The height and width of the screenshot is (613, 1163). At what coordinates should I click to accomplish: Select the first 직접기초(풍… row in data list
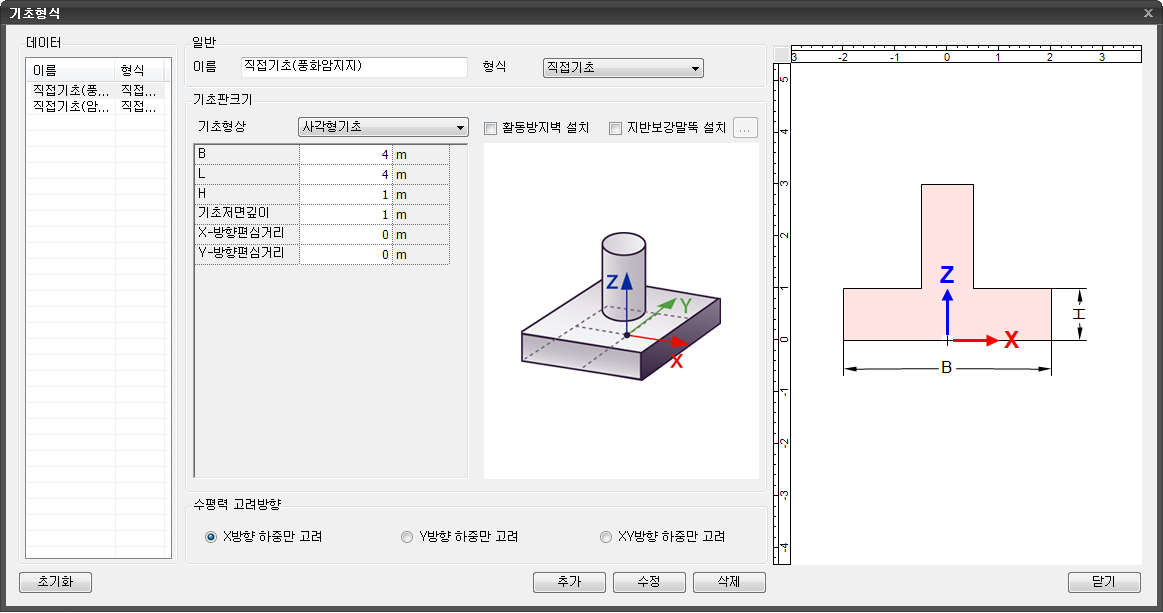(72, 91)
